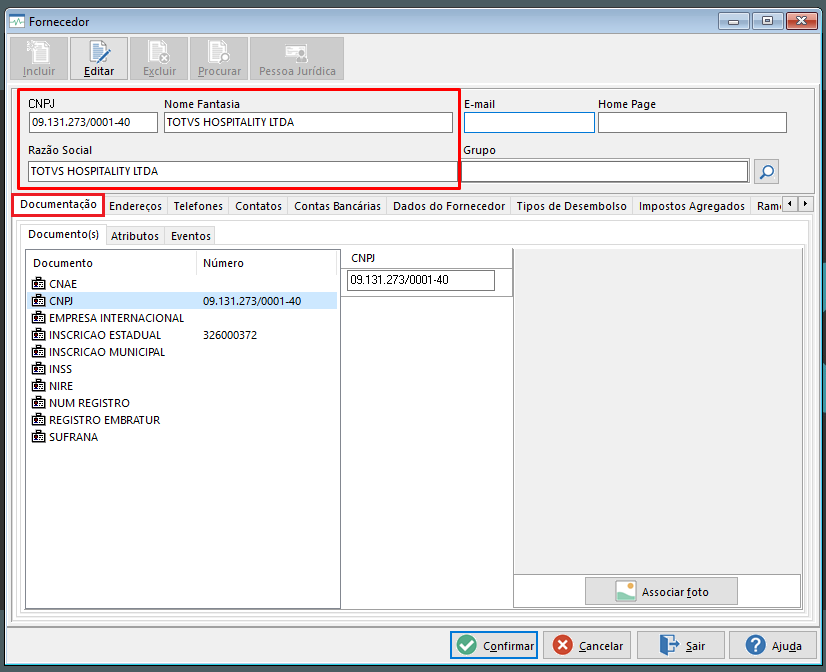Focus the CNPJ field in document detail pane
Viewport: 826px width, 672px height.
pyautogui.click(x=421, y=280)
